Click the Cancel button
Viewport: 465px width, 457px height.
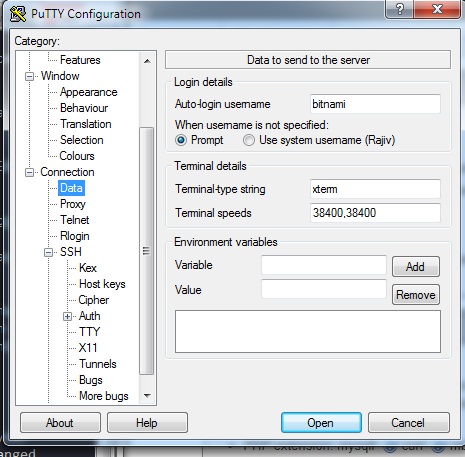click(x=409, y=423)
